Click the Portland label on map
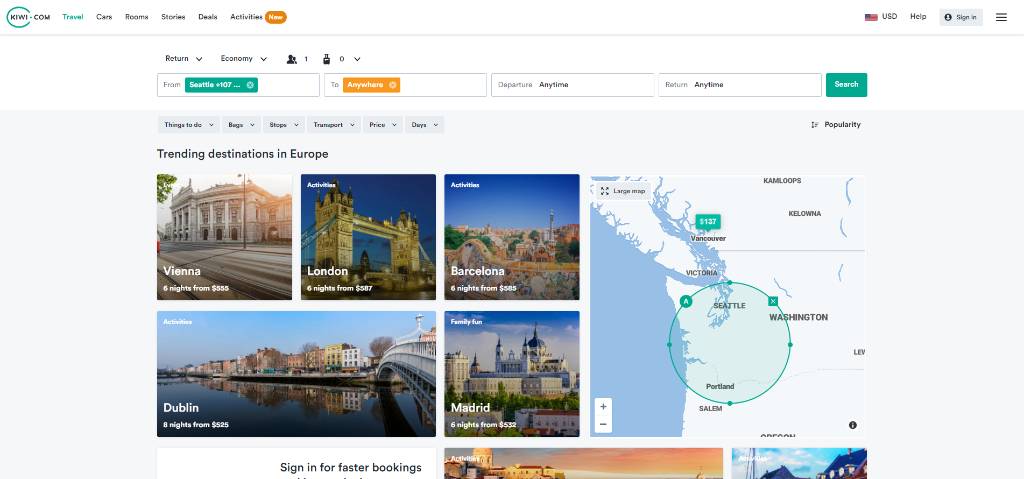 coord(720,387)
